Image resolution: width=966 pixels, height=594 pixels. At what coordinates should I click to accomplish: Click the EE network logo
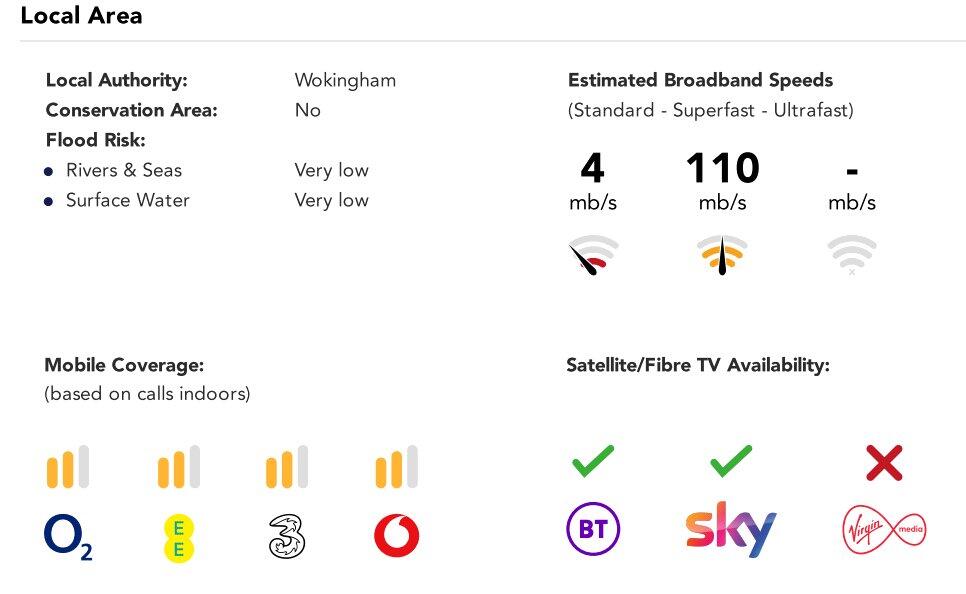coord(179,537)
